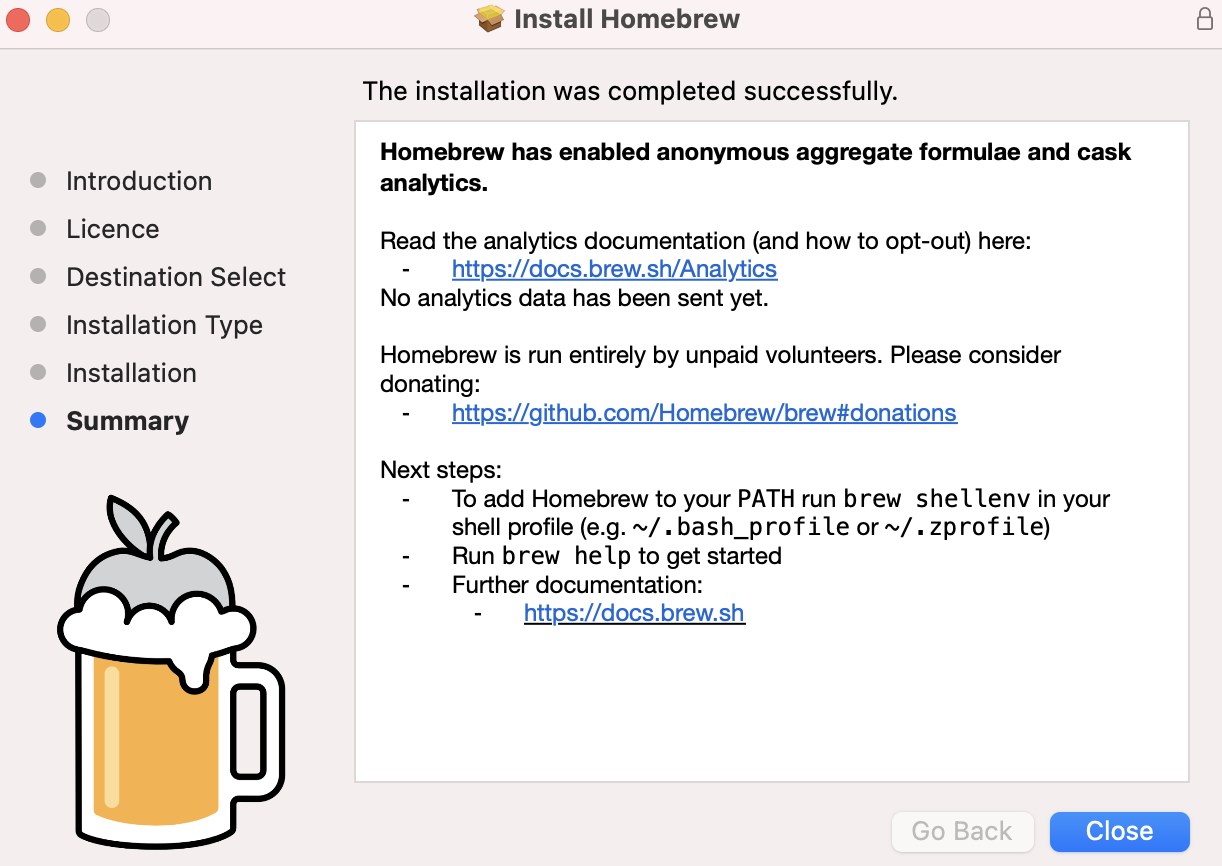Select the blue Summary step indicator dot
The height and width of the screenshot is (866, 1222).
click(39, 421)
